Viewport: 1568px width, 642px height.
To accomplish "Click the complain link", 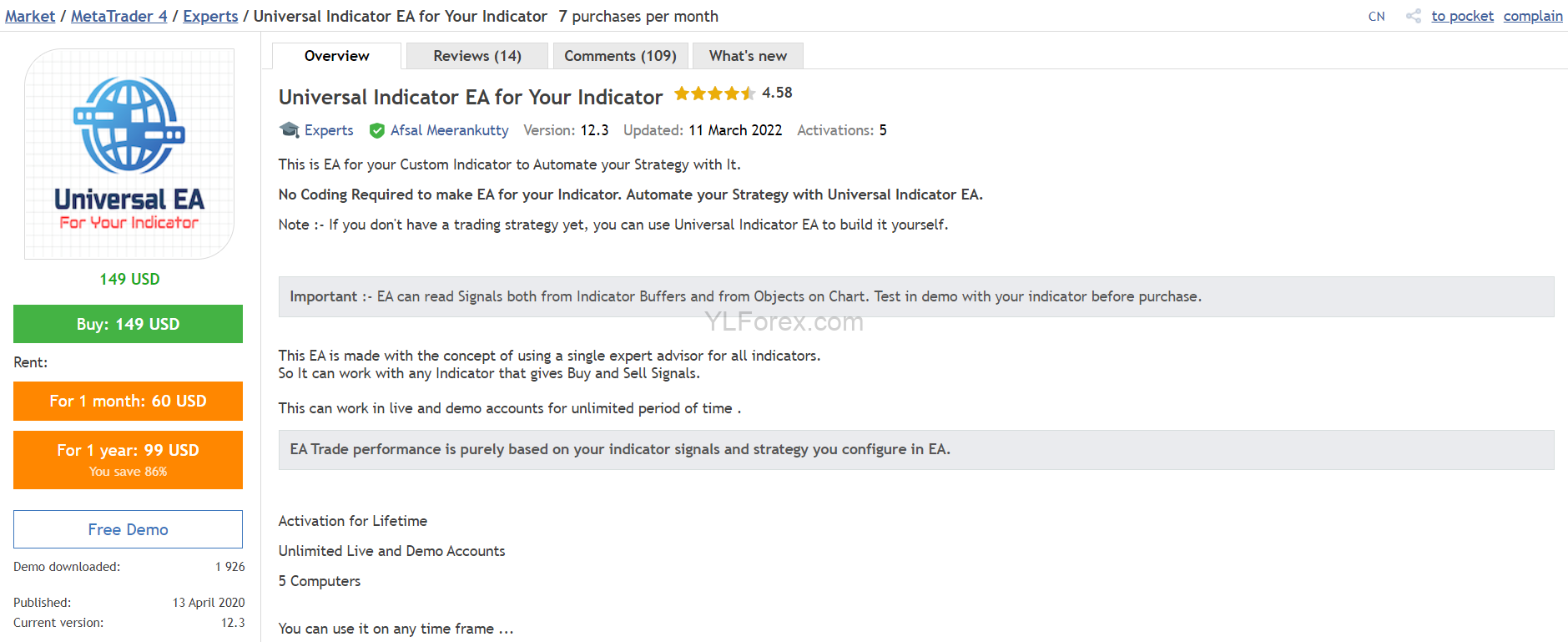I will (x=1533, y=16).
